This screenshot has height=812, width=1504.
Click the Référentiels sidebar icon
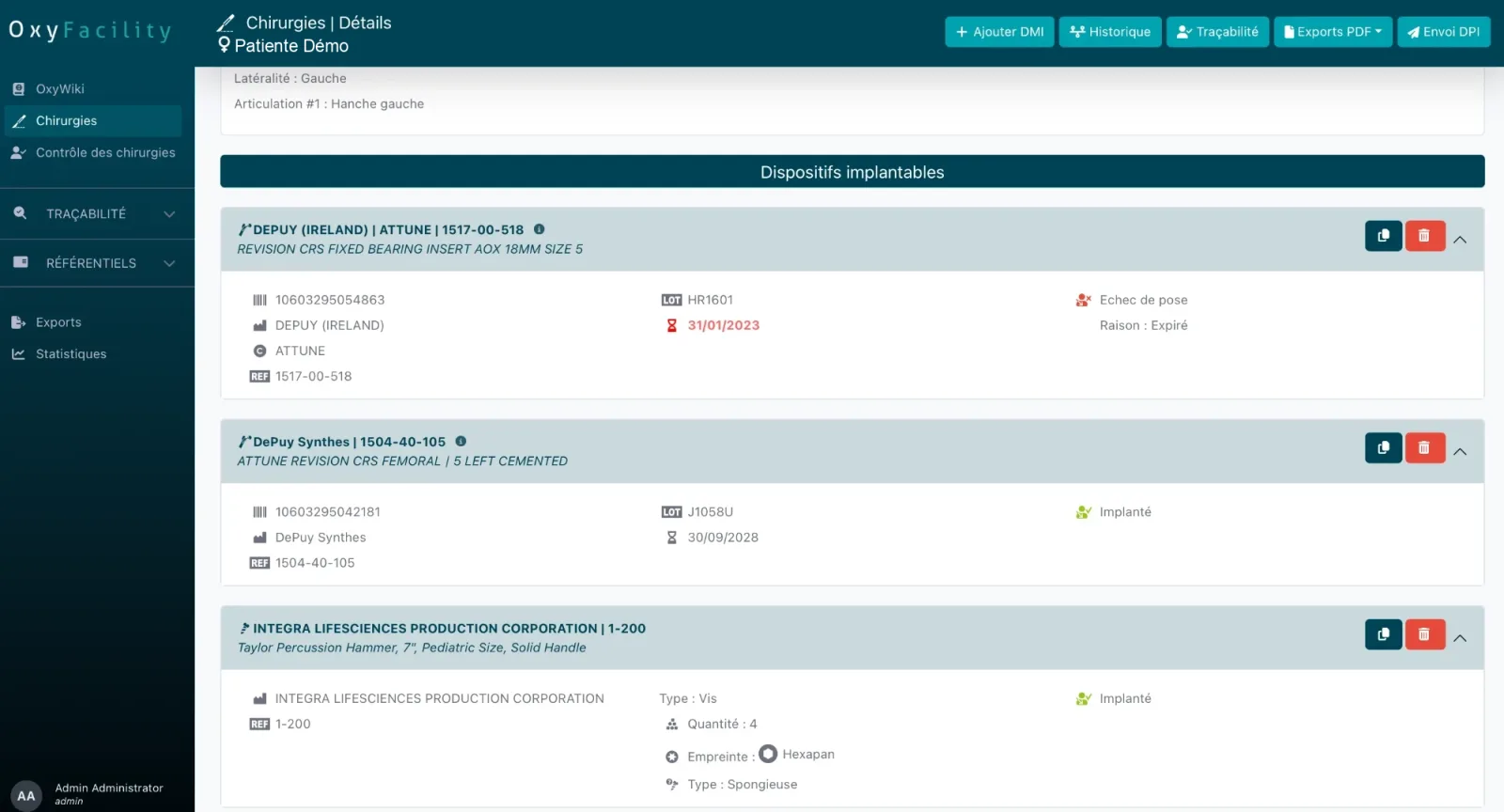click(x=21, y=262)
